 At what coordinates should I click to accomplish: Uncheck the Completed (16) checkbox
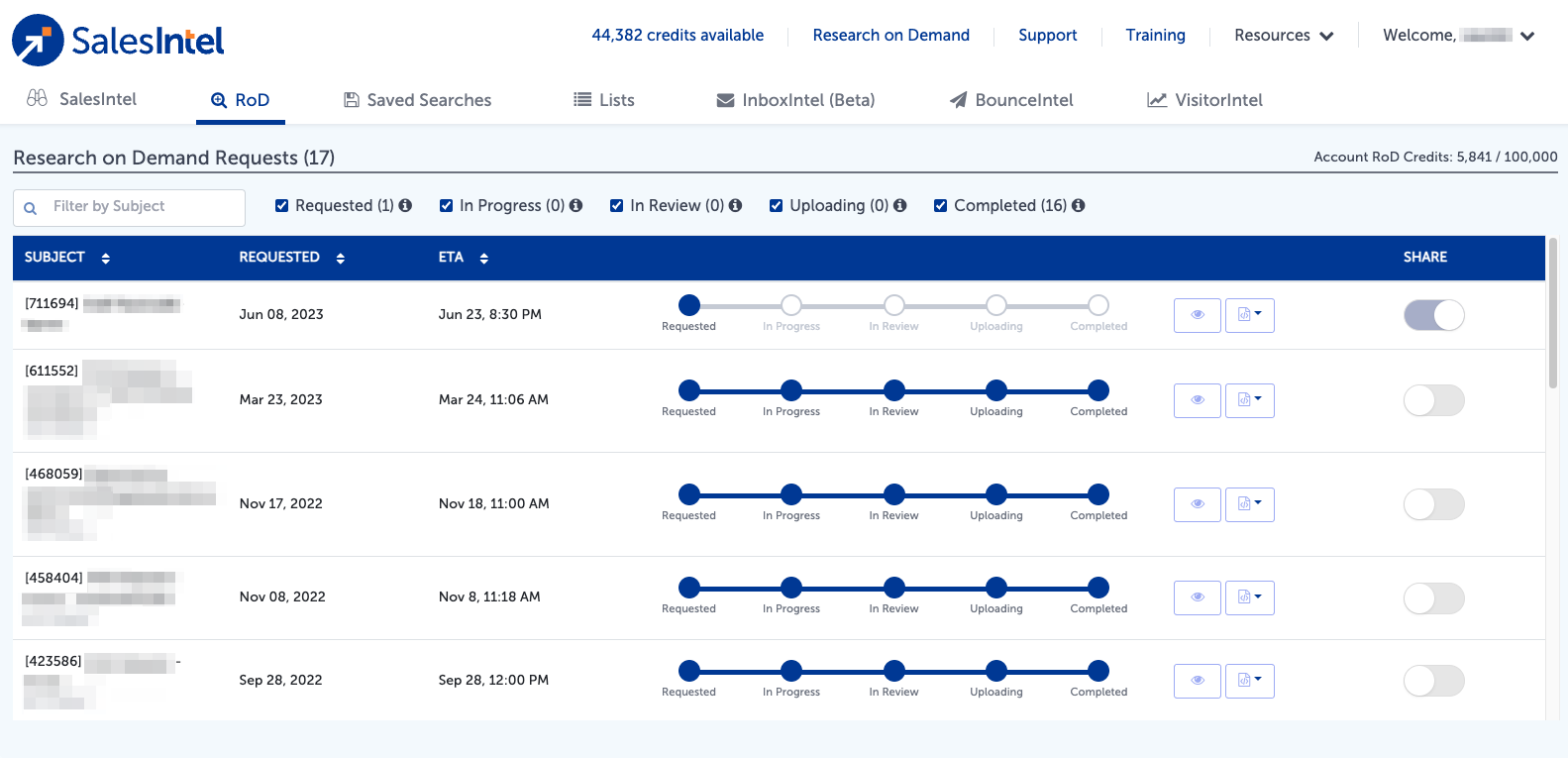click(x=941, y=206)
